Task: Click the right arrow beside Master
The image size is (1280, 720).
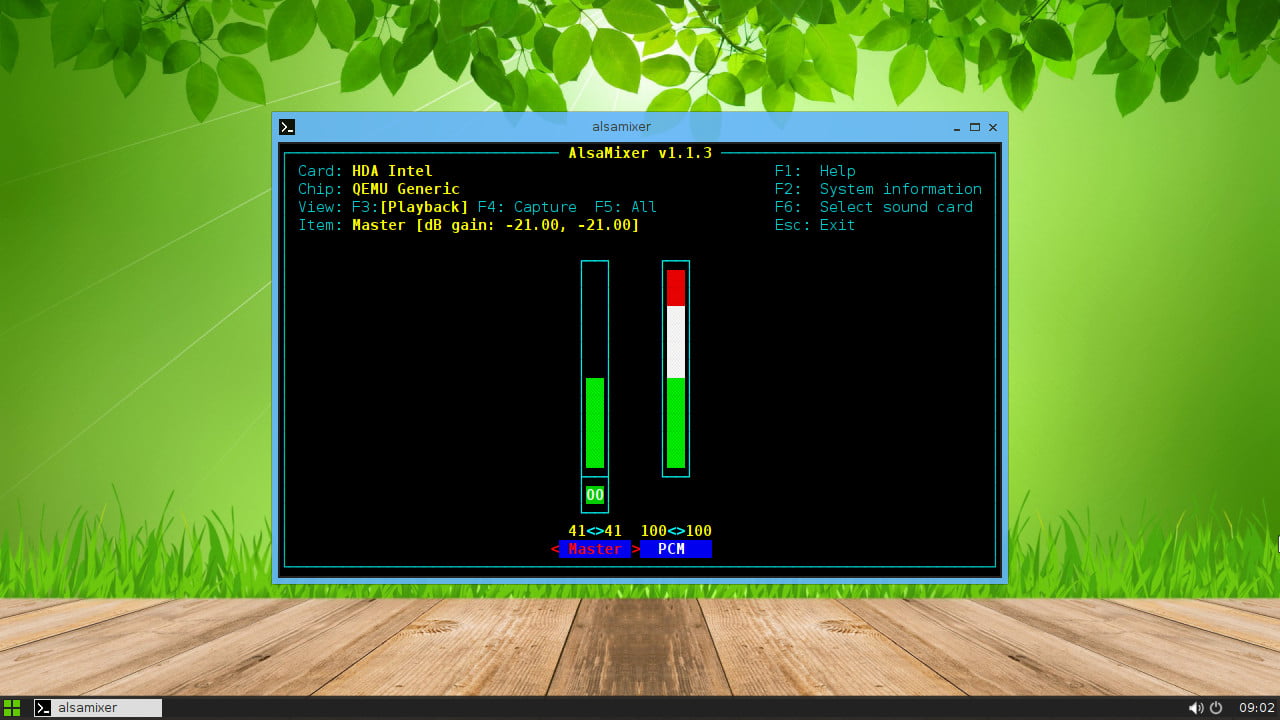Action: coord(635,549)
